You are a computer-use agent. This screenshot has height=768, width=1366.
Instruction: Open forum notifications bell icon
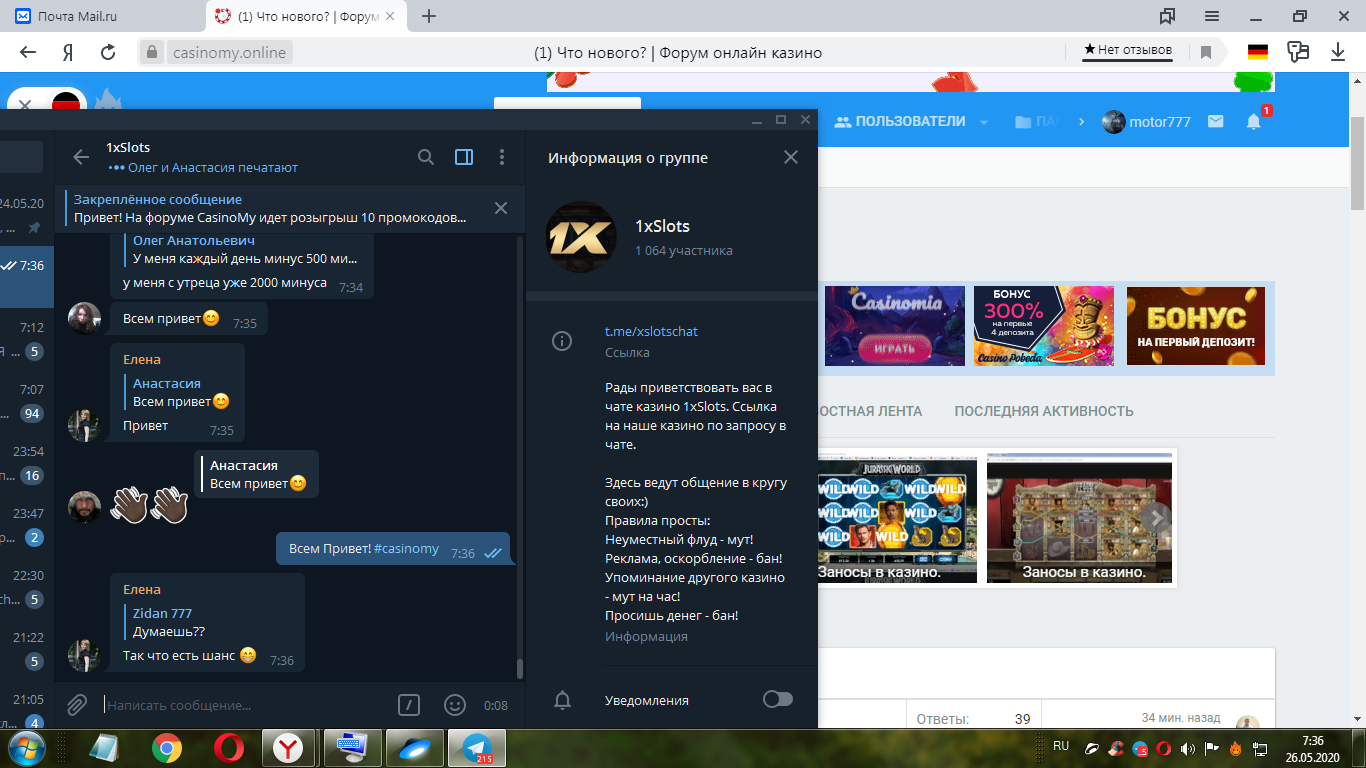point(1253,122)
